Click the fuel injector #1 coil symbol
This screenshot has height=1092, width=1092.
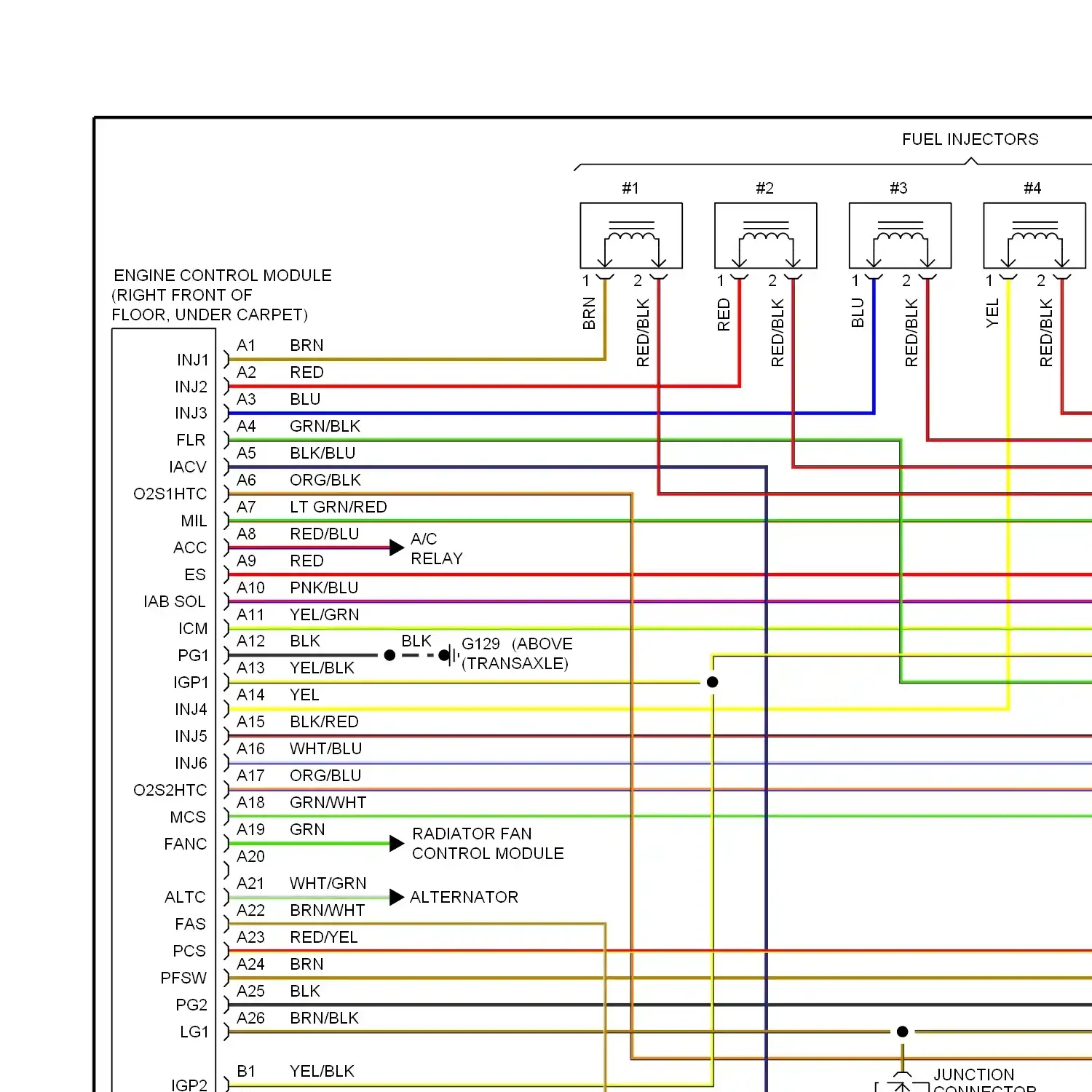pos(631,236)
